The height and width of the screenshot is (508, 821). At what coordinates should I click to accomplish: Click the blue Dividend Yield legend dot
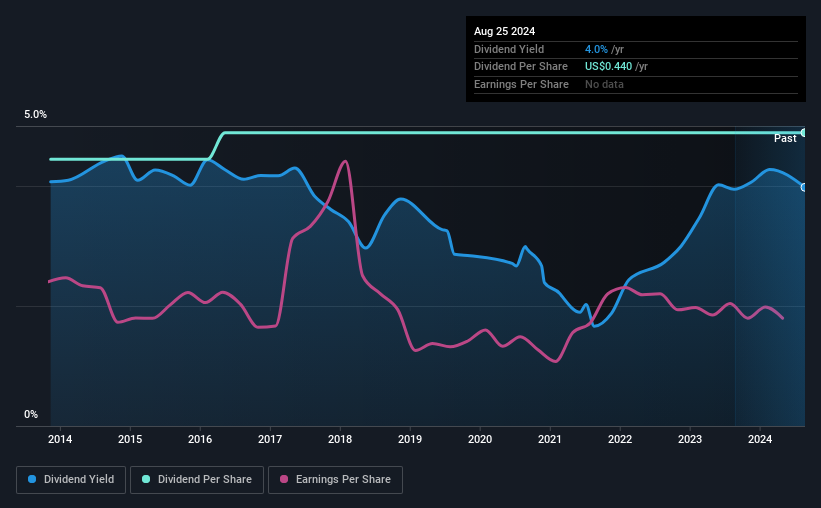coord(32,479)
